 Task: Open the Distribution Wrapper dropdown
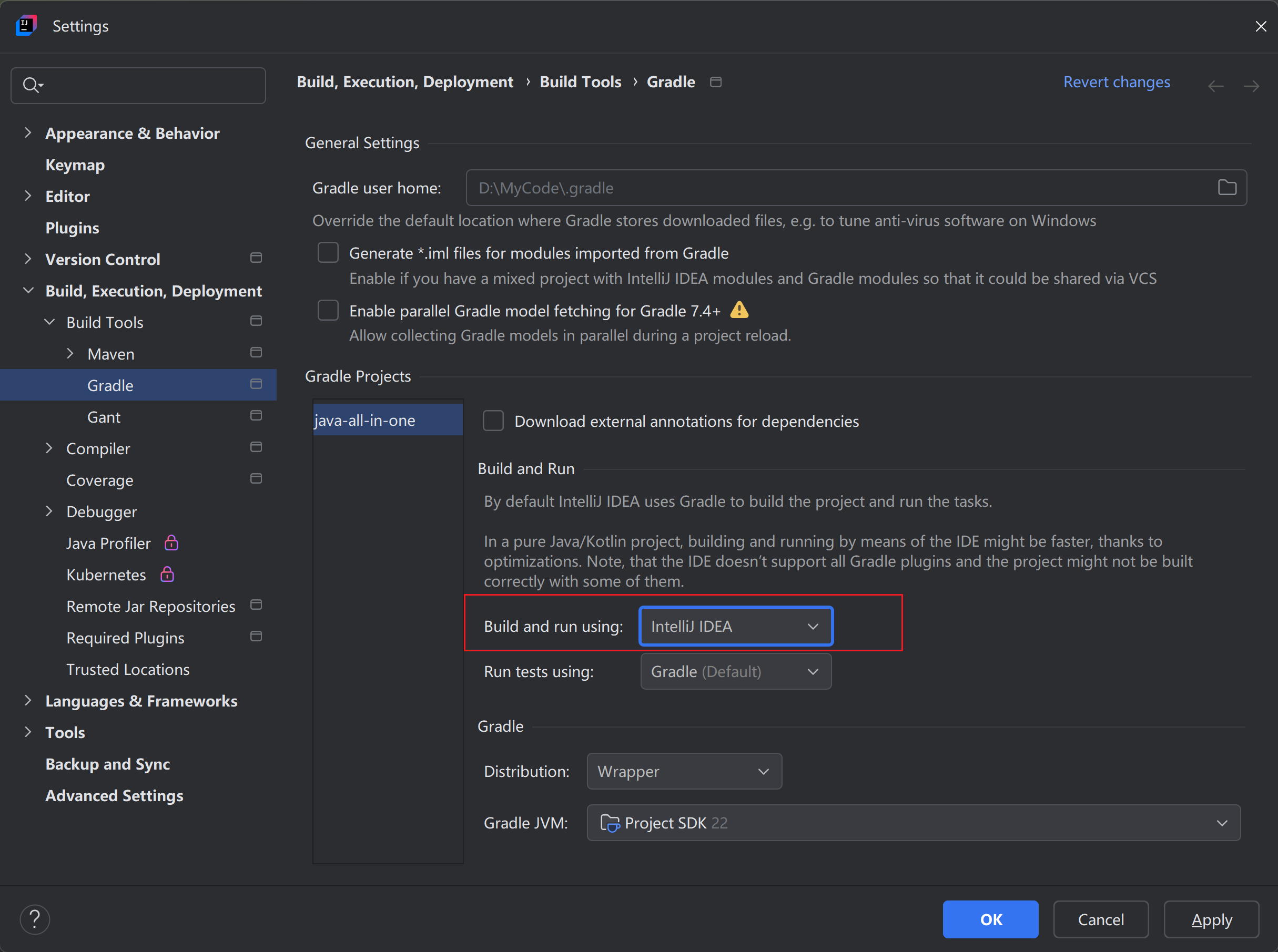click(684, 771)
